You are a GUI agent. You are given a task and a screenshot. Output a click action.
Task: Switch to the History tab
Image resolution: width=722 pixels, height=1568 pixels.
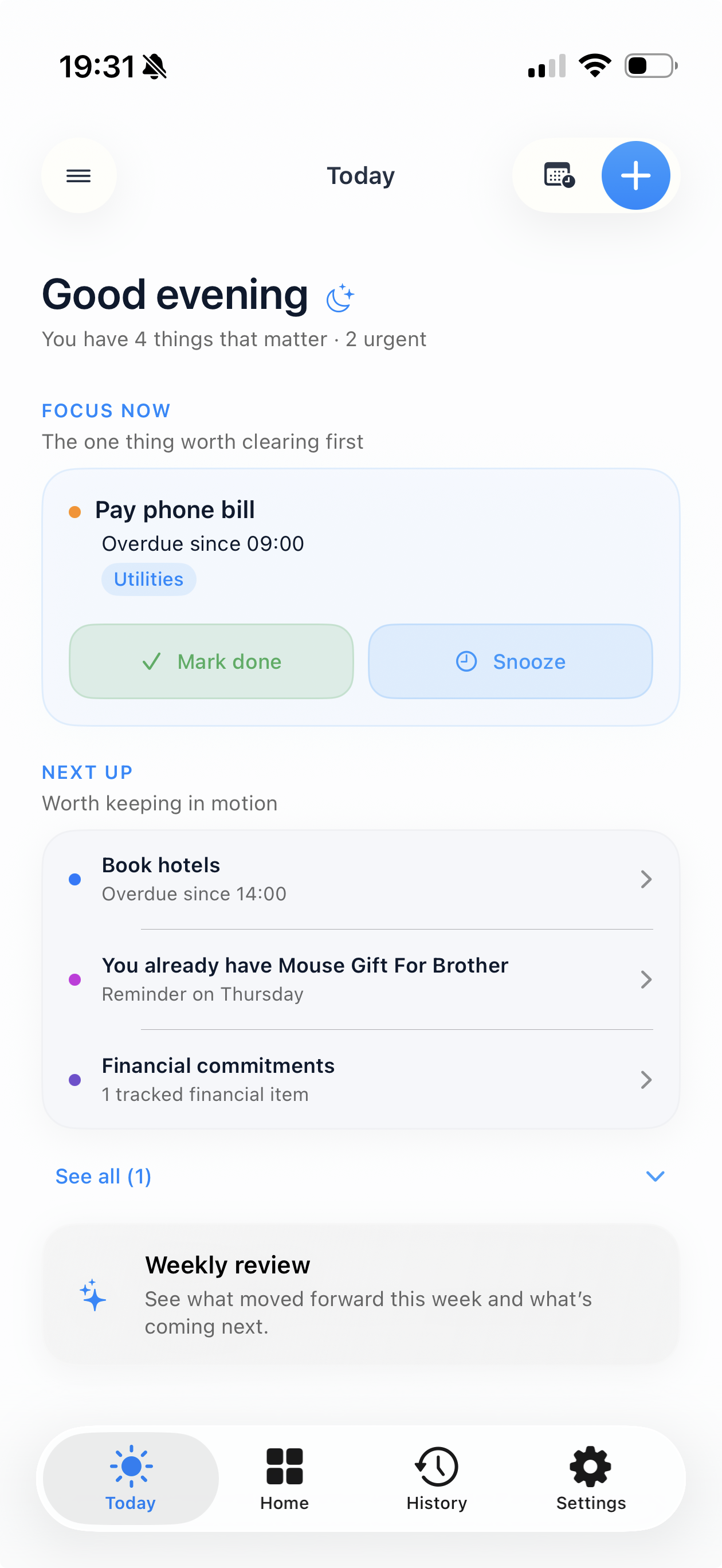(437, 1478)
